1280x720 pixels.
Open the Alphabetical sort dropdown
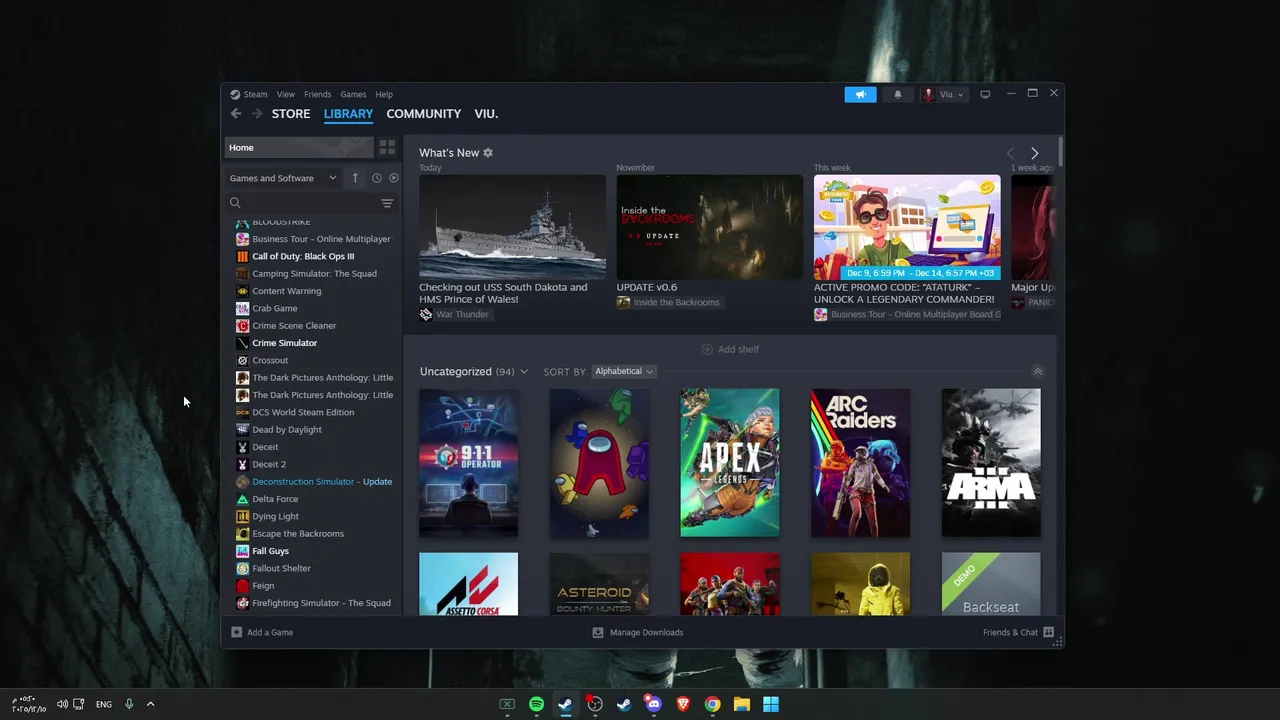pyautogui.click(x=624, y=371)
